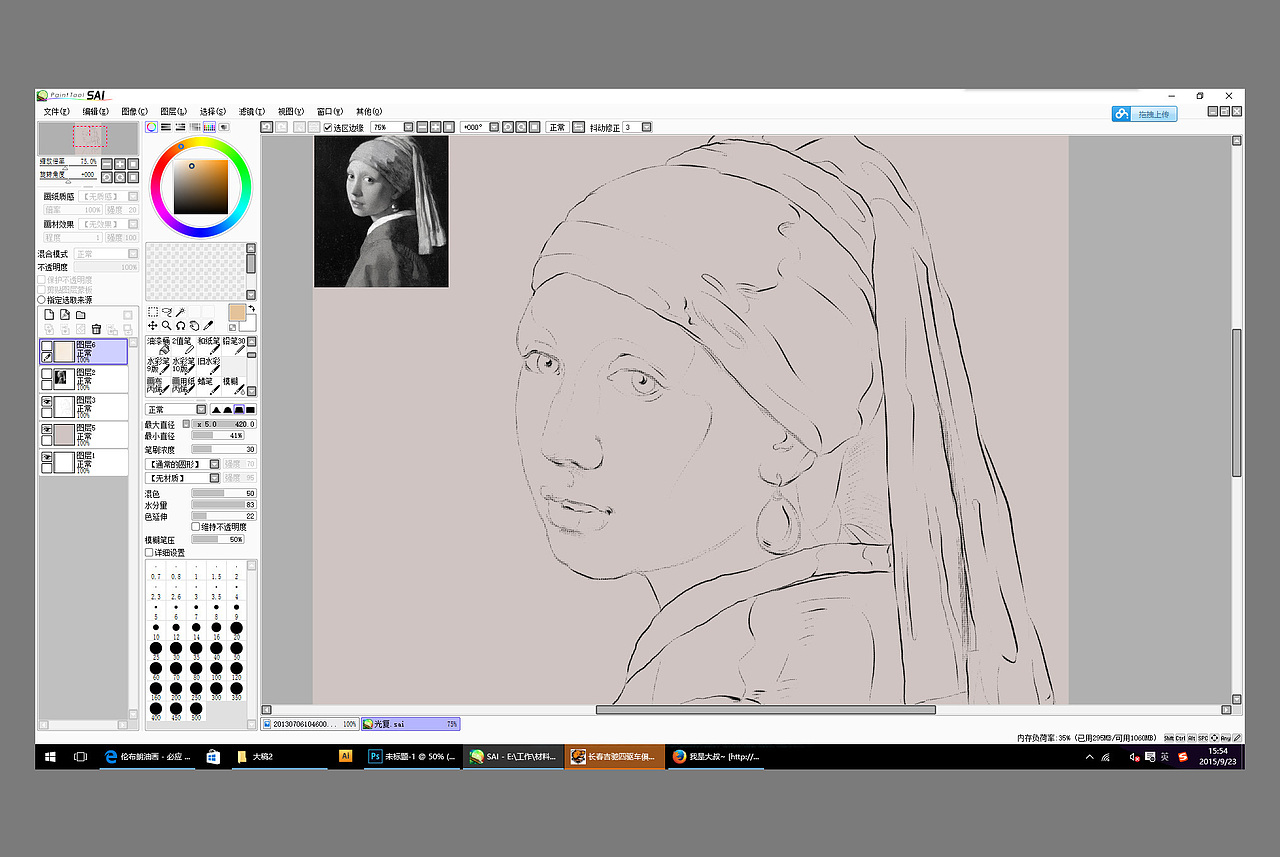Delete the selected layer with trash icon
The image size is (1280, 857).
pos(96,329)
